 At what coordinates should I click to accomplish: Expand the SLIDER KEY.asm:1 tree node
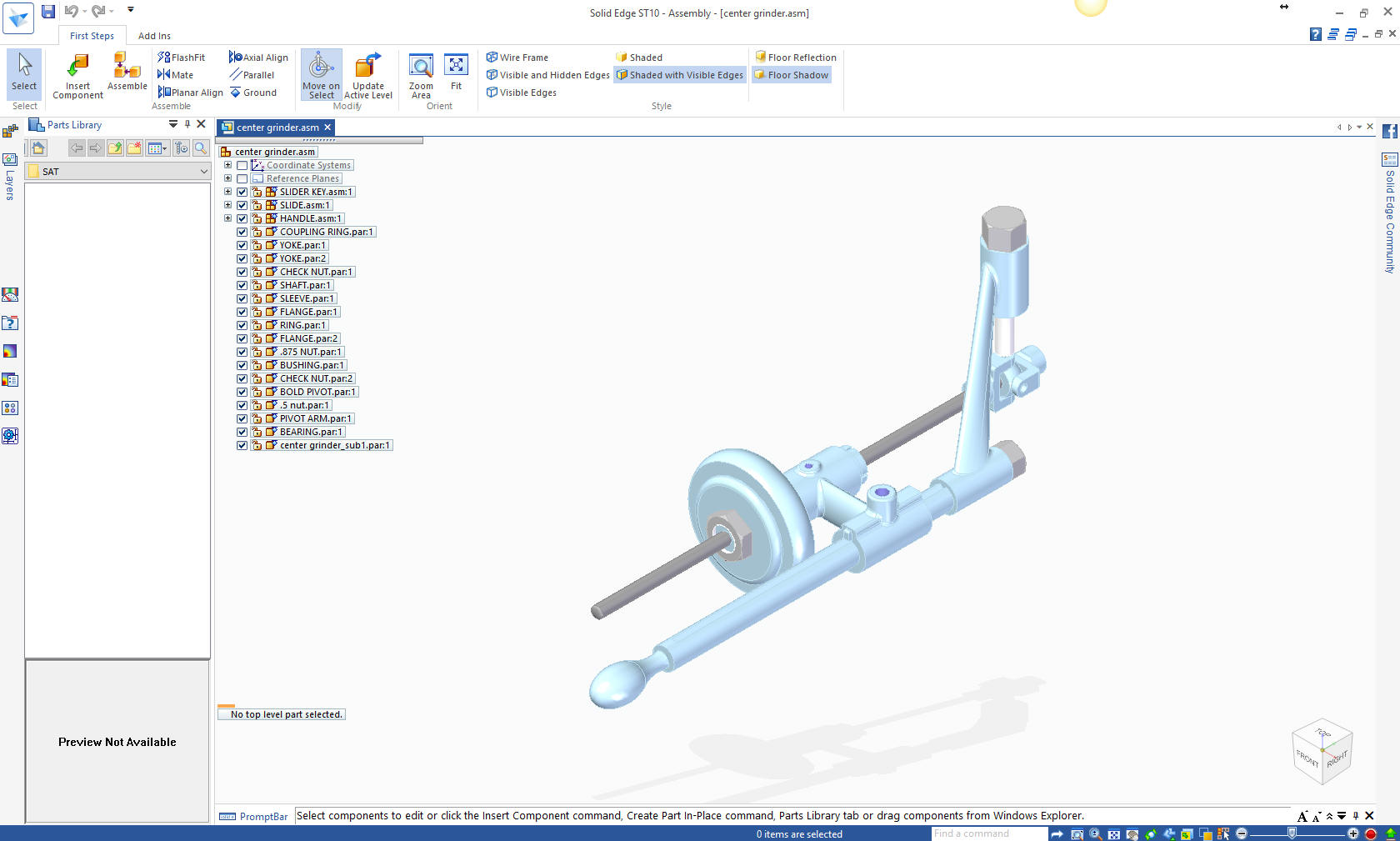pyautogui.click(x=227, y=192)
